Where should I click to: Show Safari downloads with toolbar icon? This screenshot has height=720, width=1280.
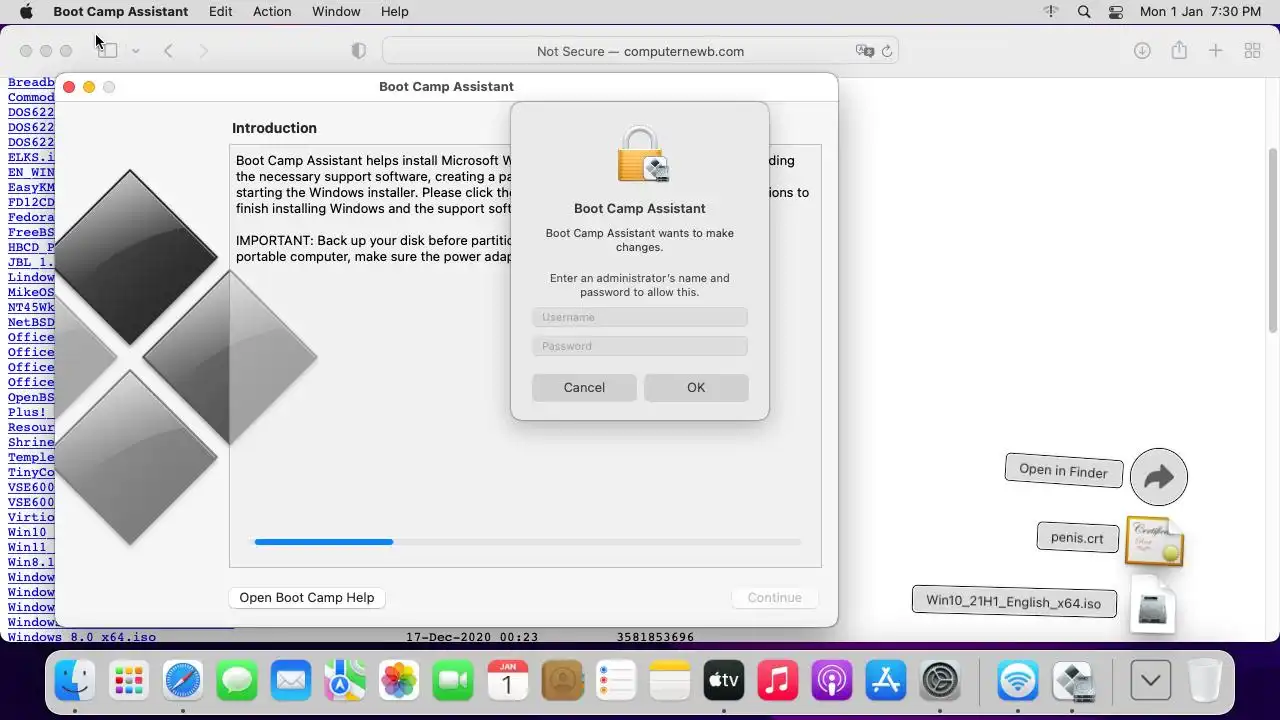[1142, 51]
